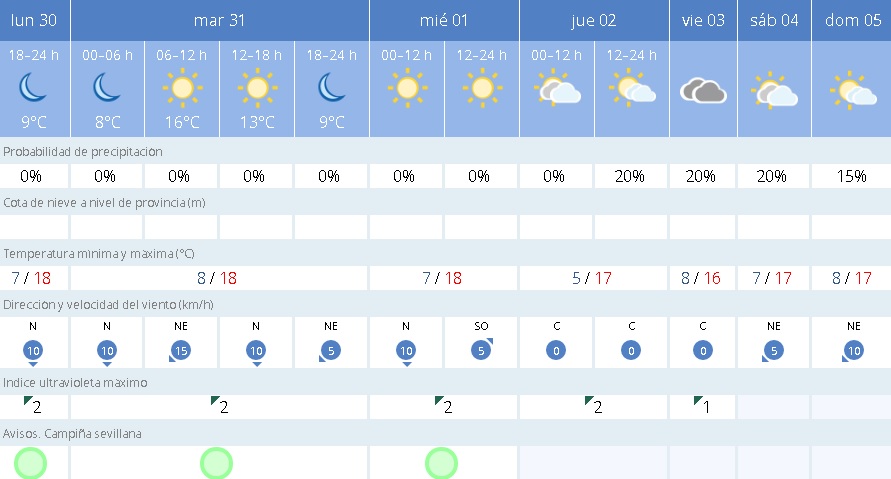Click the 'Probabilidad de precipitación' row label
Image resolution: width=891 pixels, height=479 pixels.
point(83,151)
